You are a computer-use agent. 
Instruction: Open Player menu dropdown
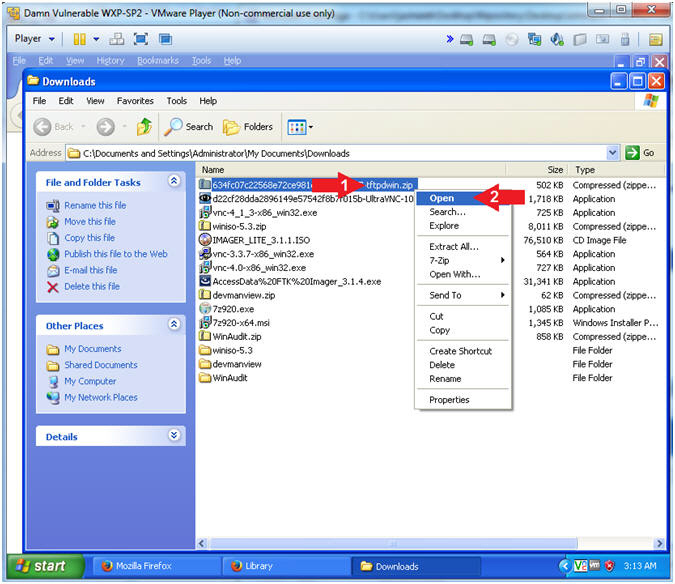pyautogui.click(x=34, y=39)
